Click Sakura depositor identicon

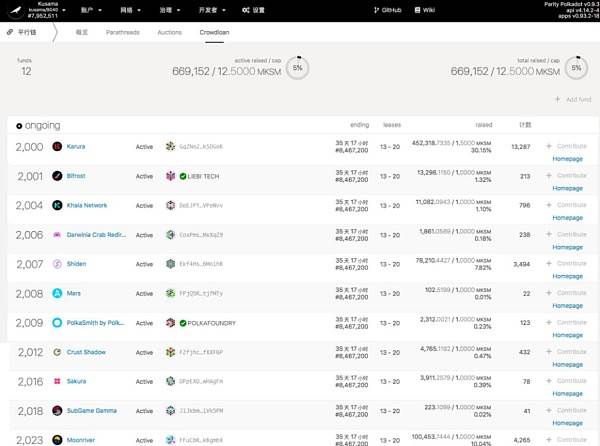(170, 381)
